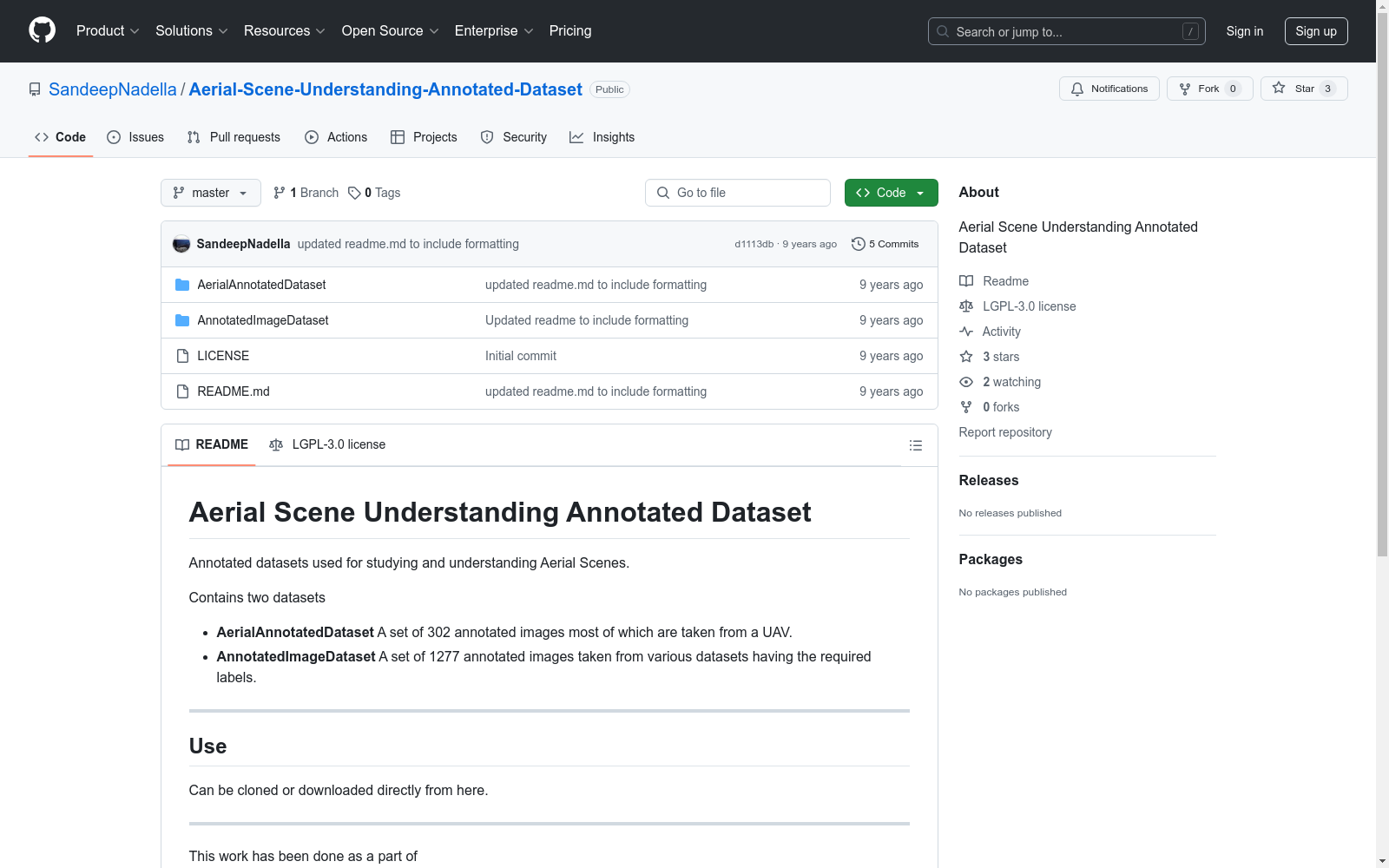Open the README outline list icon
The width and height of the screenshot is (1389, 868).
tap(916, 445)
